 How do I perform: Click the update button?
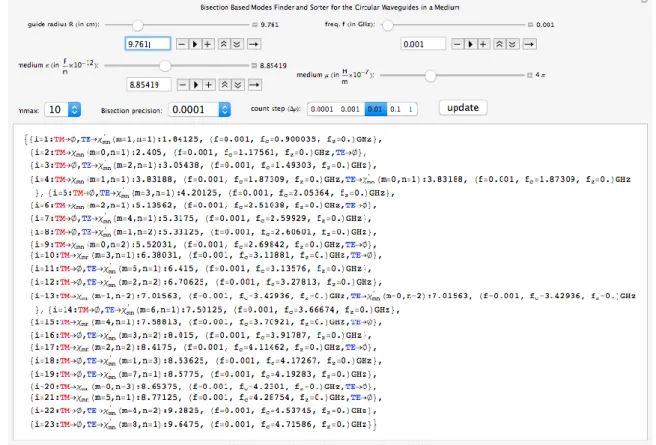(463, 108)
